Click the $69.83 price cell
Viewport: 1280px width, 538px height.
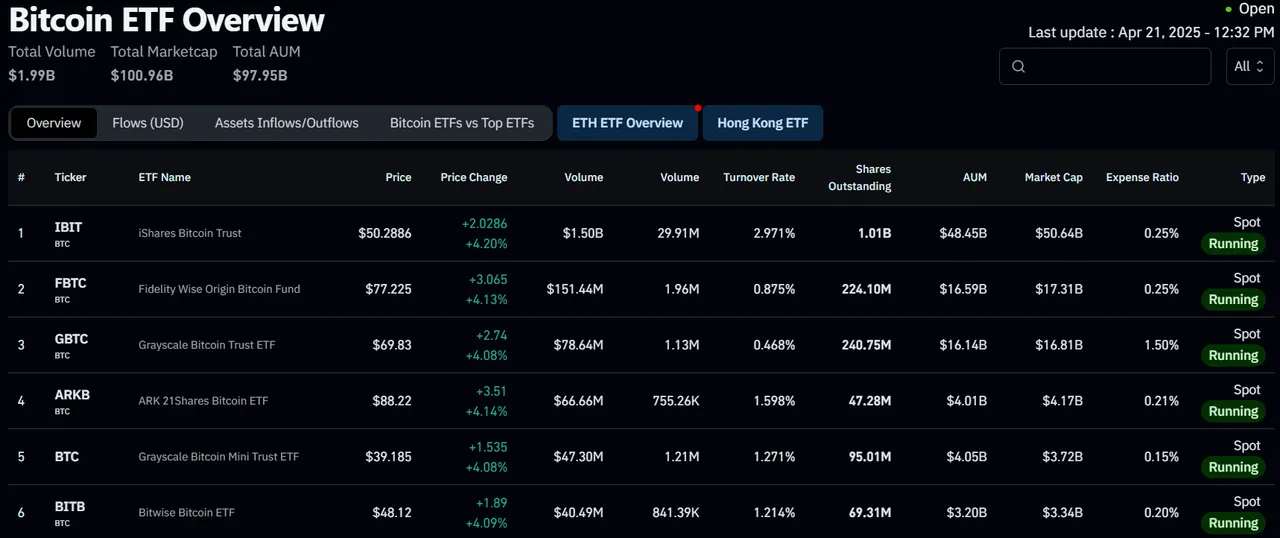click(391, 345)
